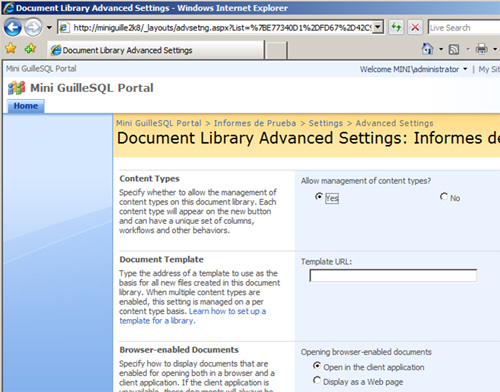Open Favorites Center star icon
Screen dimensions: 500x392
(11, 49)
